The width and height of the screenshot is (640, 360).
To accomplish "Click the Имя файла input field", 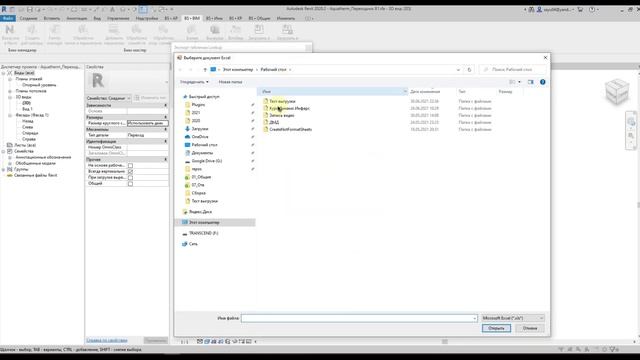I will click(x=359, y=318).
